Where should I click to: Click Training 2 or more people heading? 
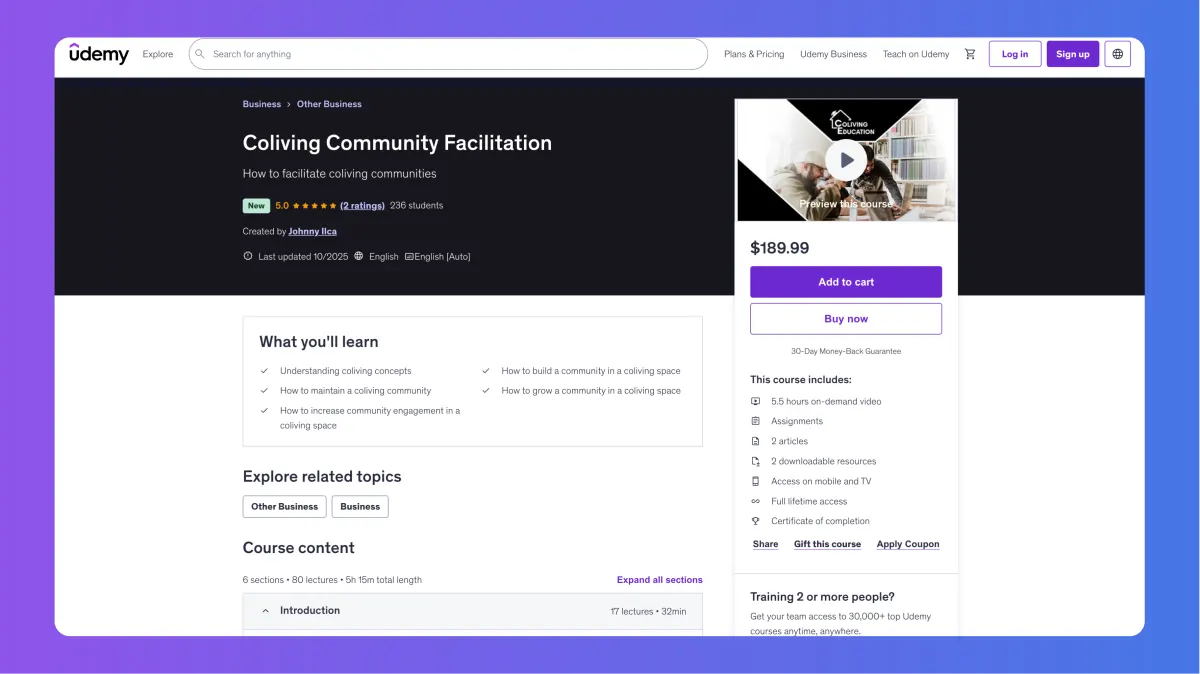click(x=822, y=597)
